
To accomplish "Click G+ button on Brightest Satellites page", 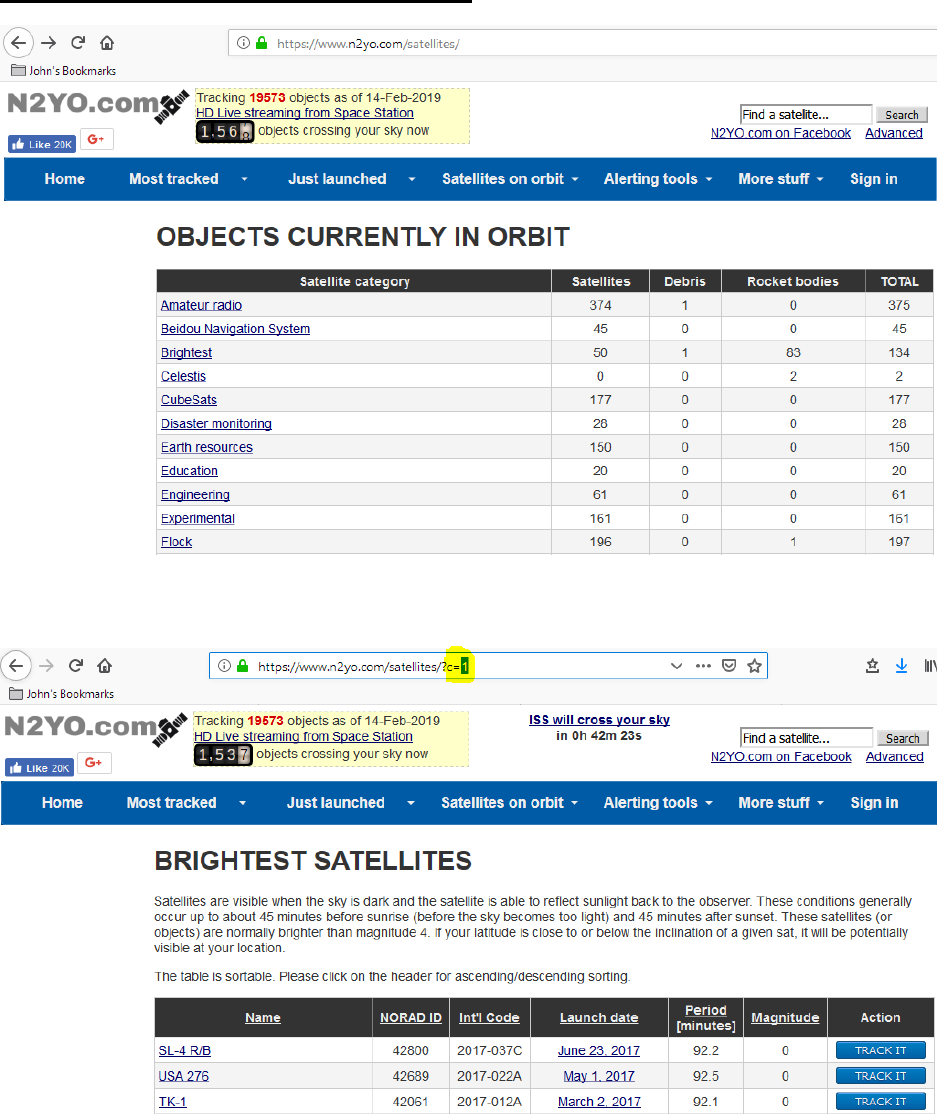I will (94, 762).
